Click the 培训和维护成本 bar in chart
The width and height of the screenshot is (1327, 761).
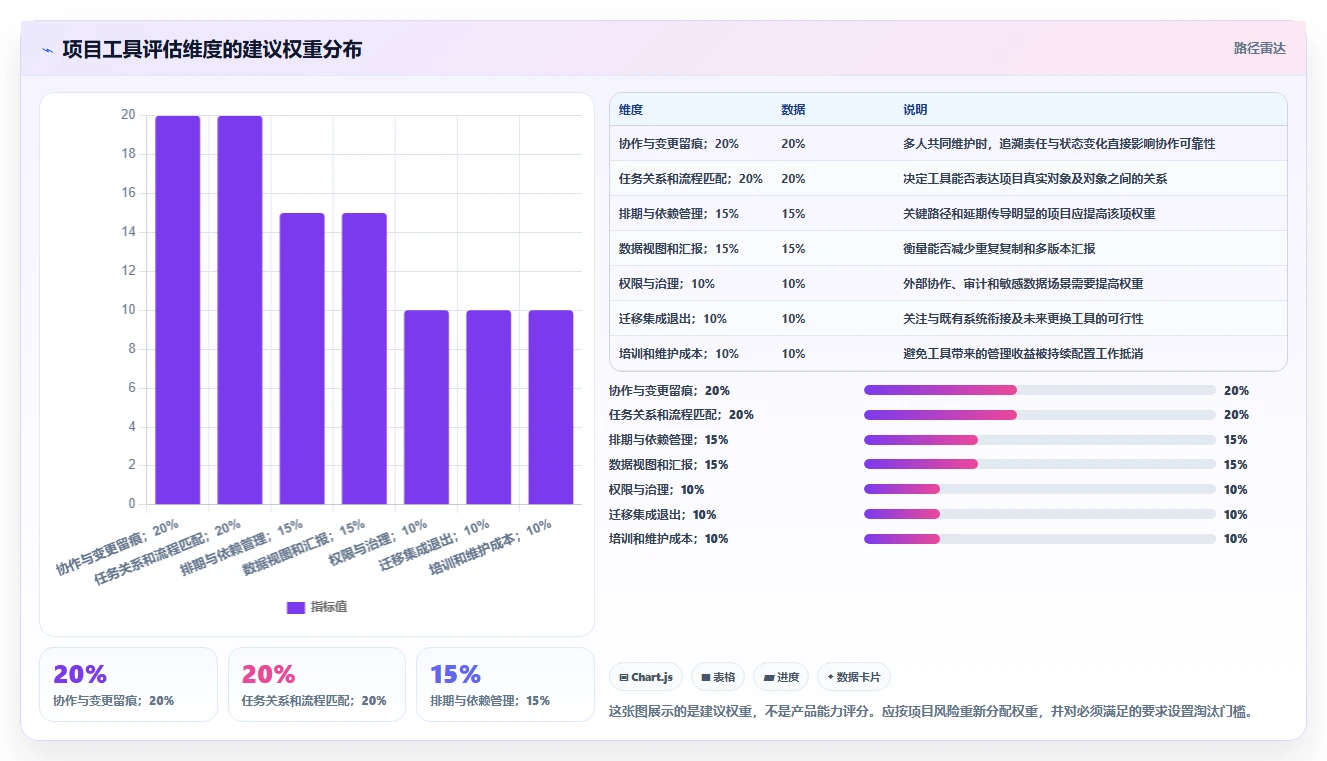(551, 407)
